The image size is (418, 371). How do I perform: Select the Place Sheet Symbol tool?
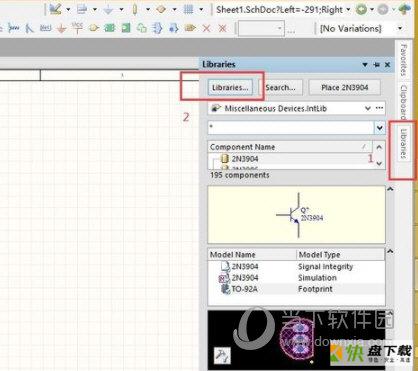(x=110, y=29)
